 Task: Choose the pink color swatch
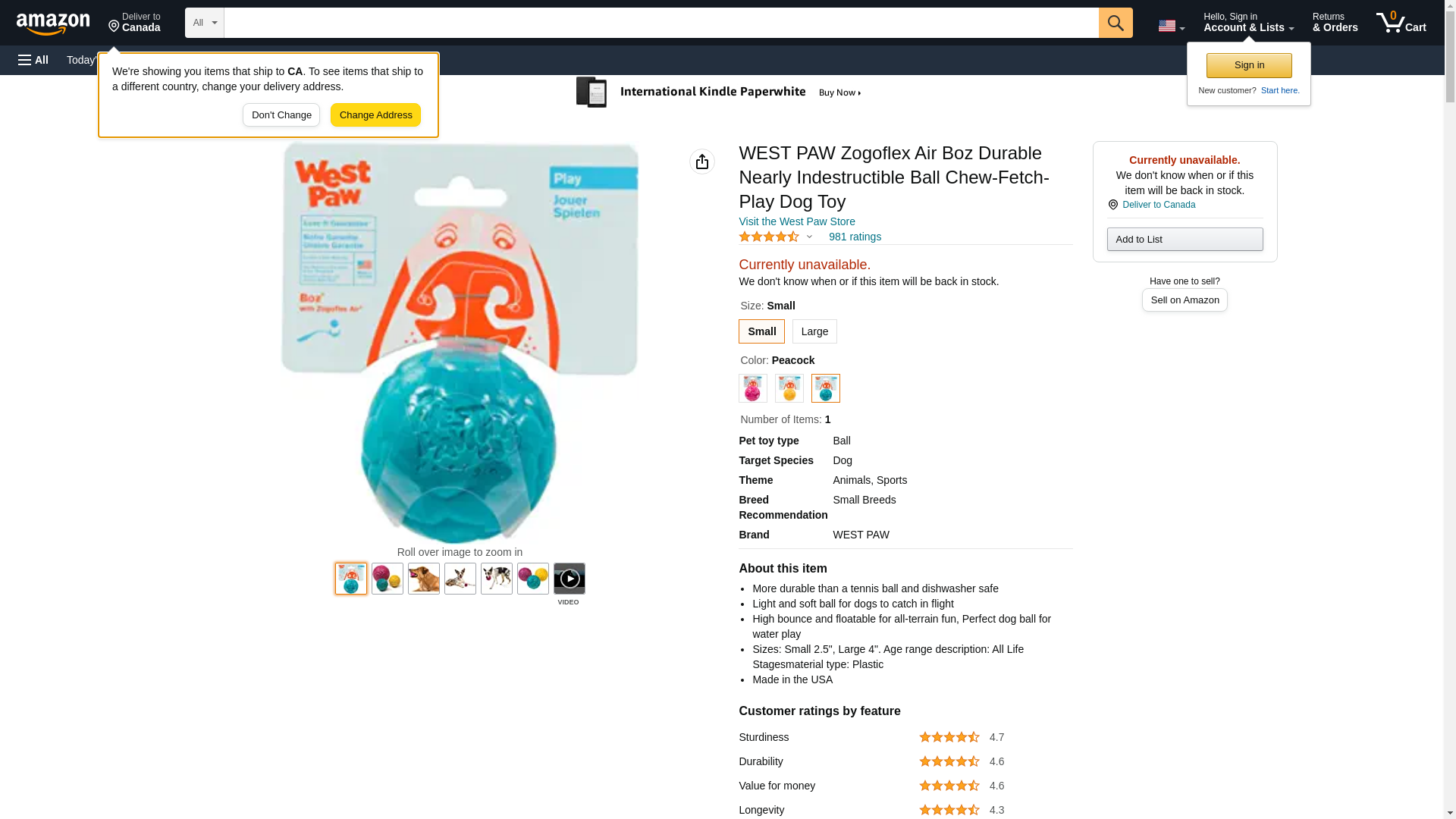tap(752, 388)
